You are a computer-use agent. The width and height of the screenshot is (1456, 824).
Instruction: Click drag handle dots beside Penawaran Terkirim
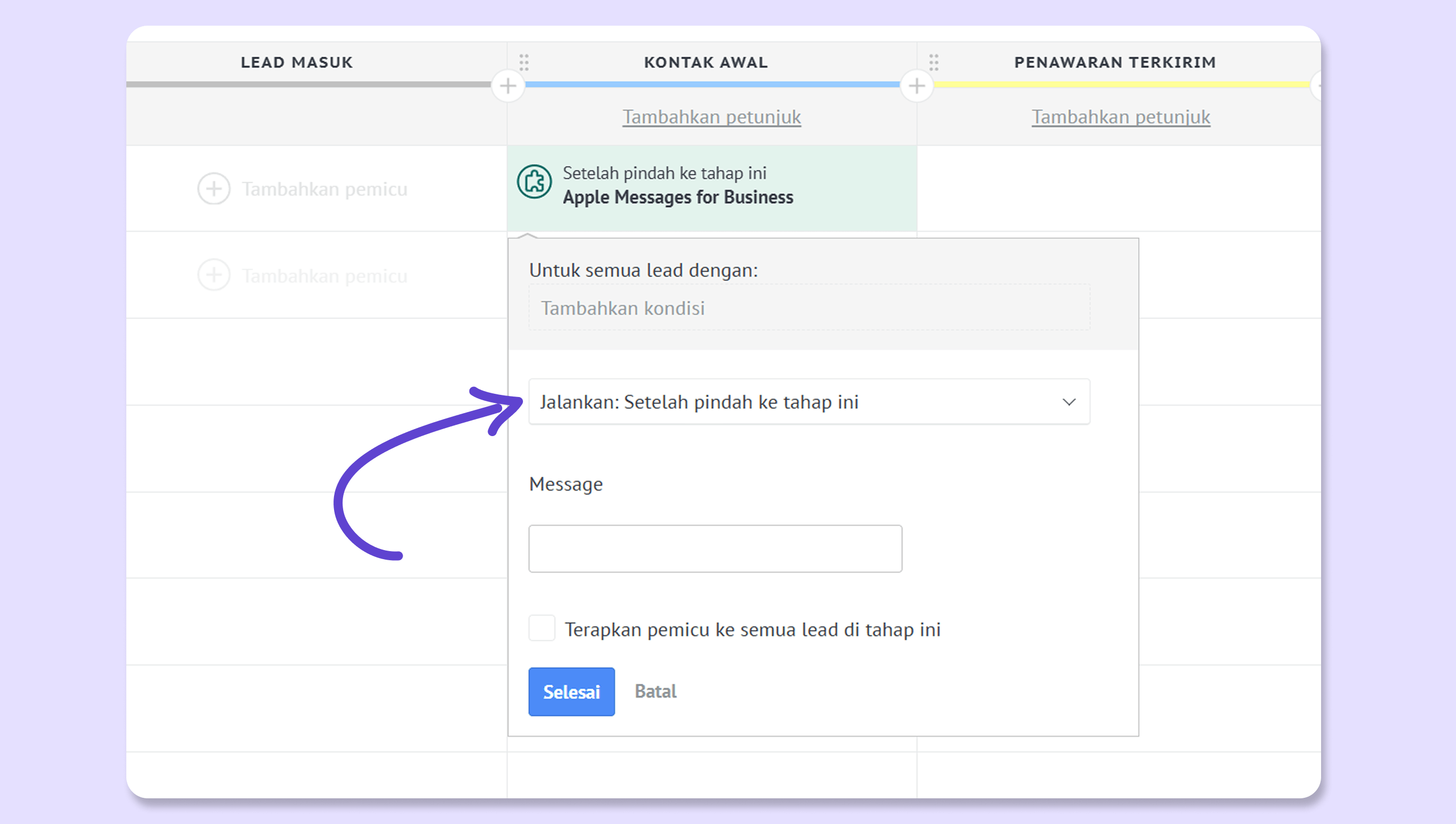tap(934, 62)
